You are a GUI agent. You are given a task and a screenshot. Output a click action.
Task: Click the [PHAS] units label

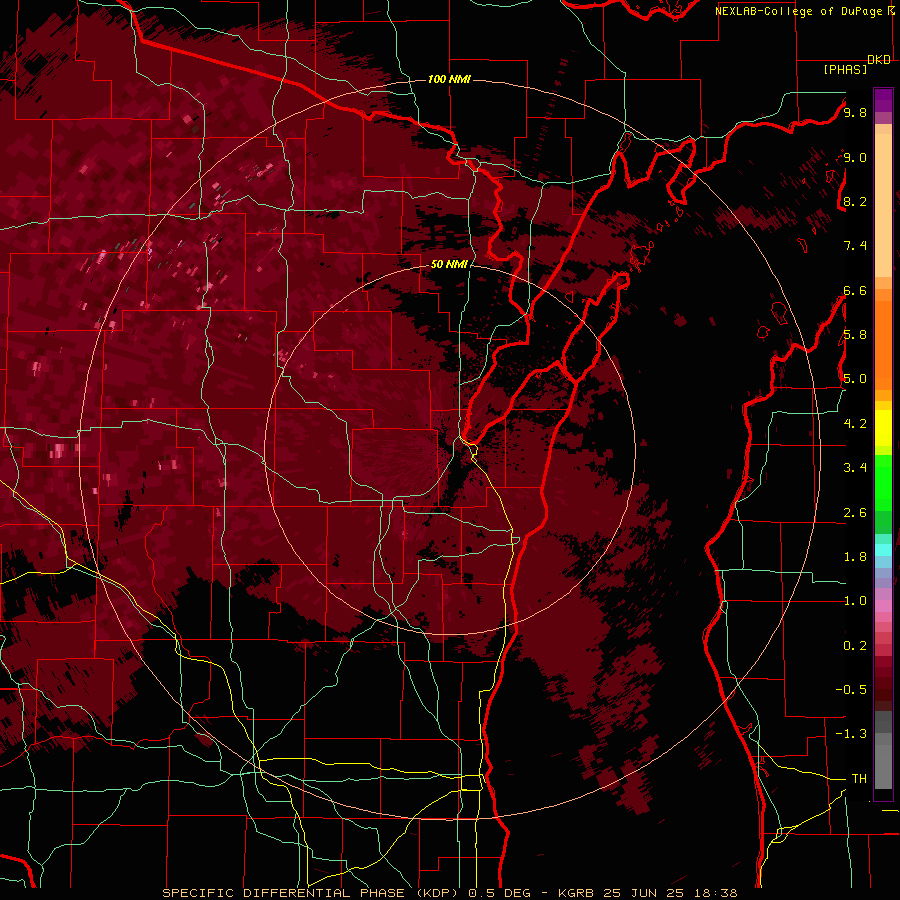click(x=845, y=69)
